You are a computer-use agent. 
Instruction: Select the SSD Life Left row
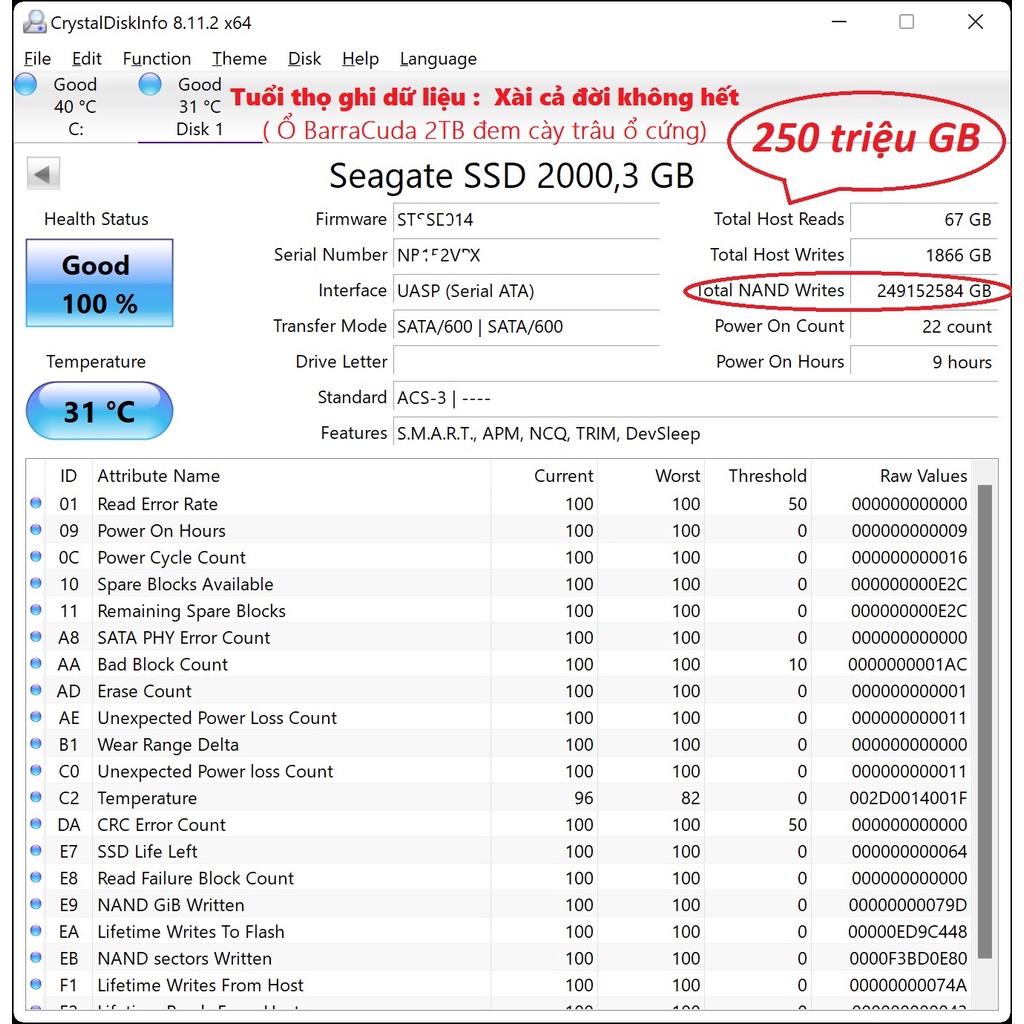point(500,851)
